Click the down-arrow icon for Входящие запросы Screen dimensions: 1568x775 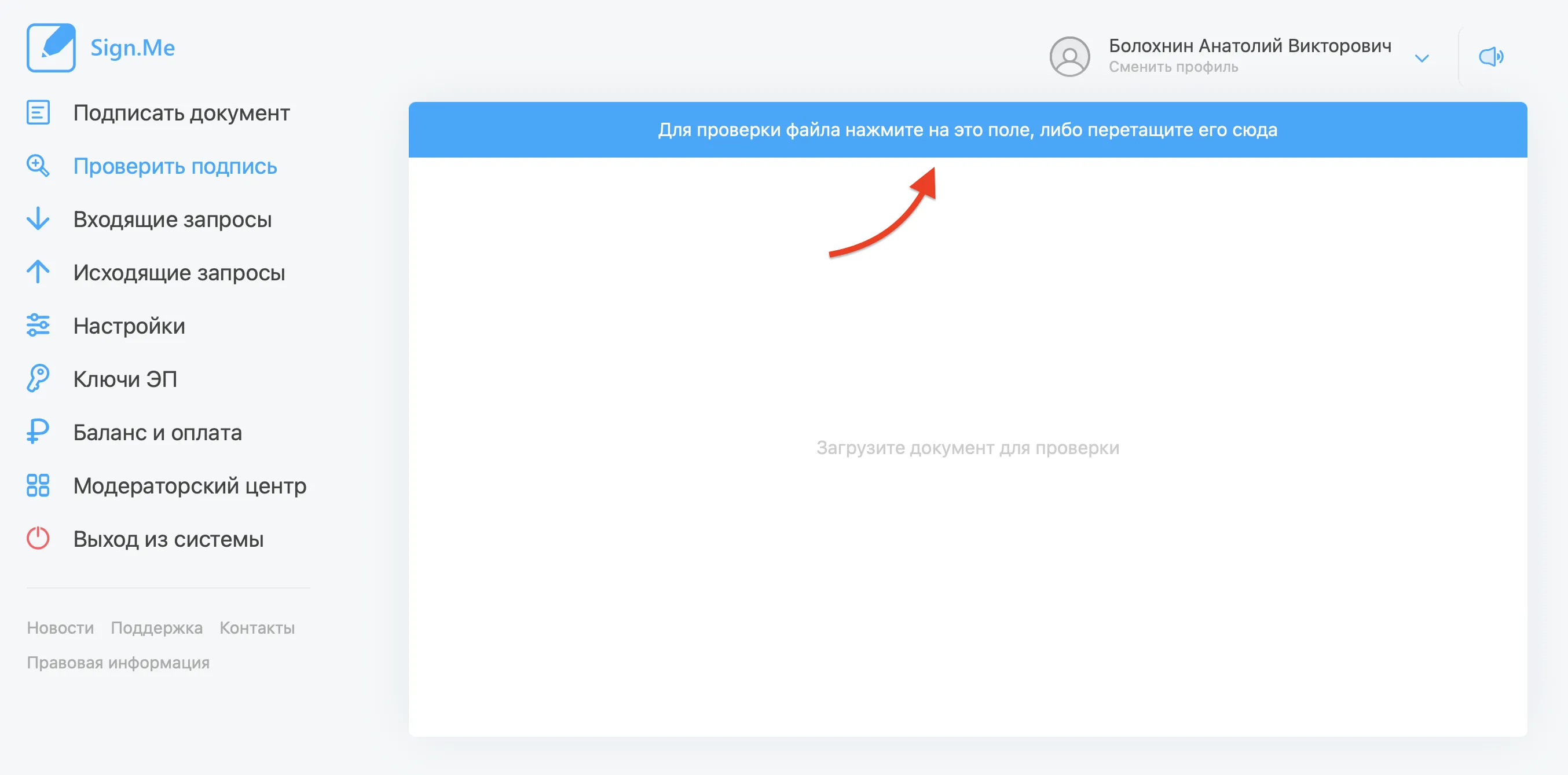(x=38, y=219)
